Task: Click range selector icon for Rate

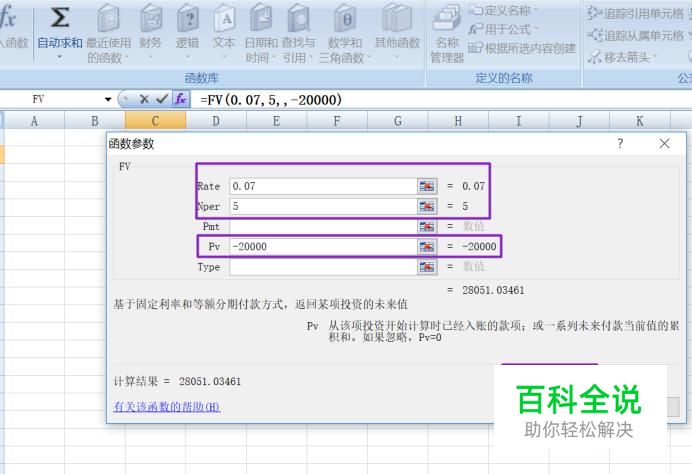Action: coord(427,186)
